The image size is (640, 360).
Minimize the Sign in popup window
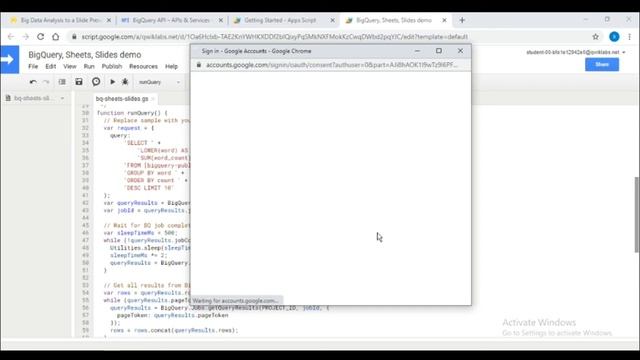pos(417,51)
